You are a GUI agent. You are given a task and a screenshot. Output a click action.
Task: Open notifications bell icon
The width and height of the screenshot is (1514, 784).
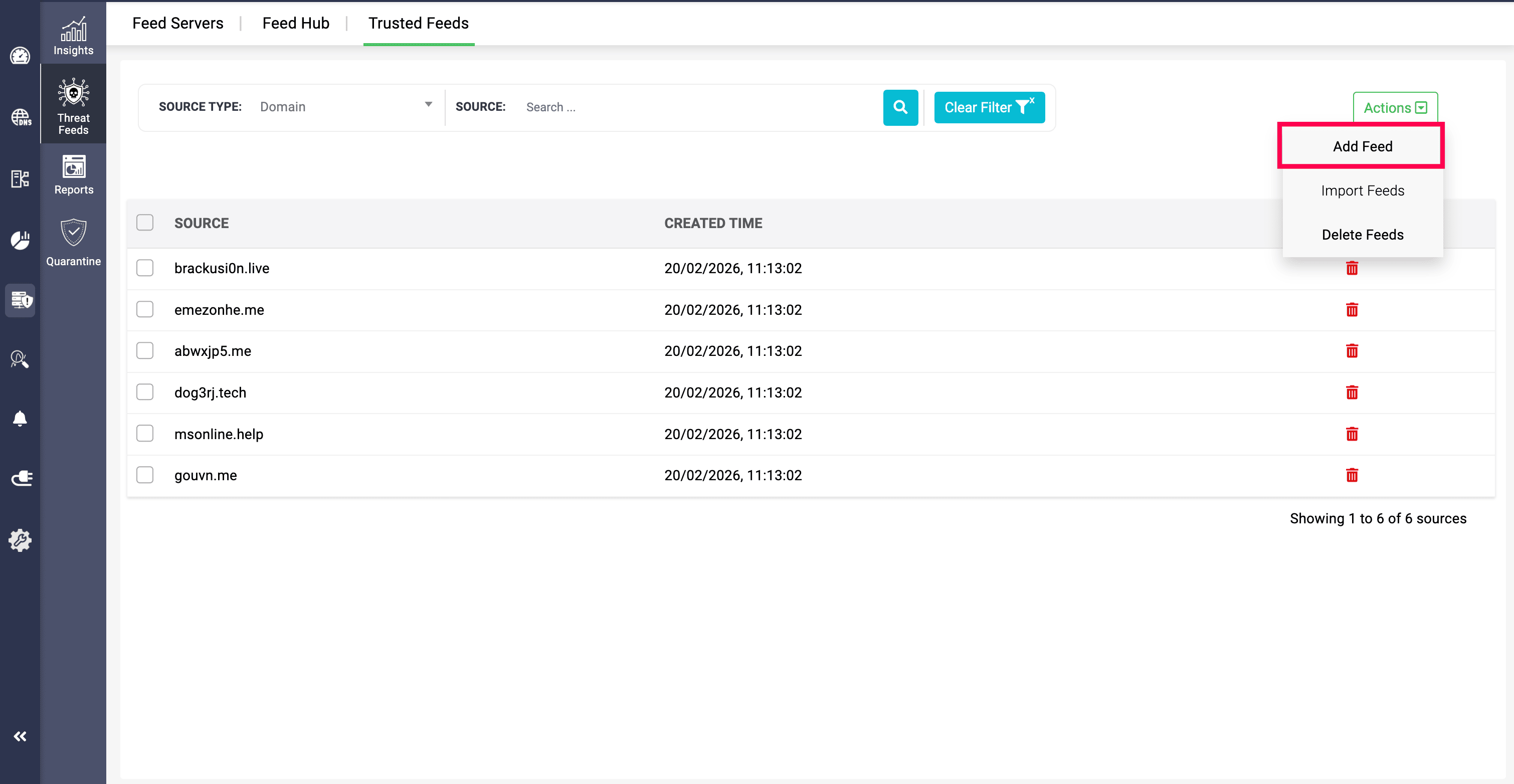tap(20, 419)
